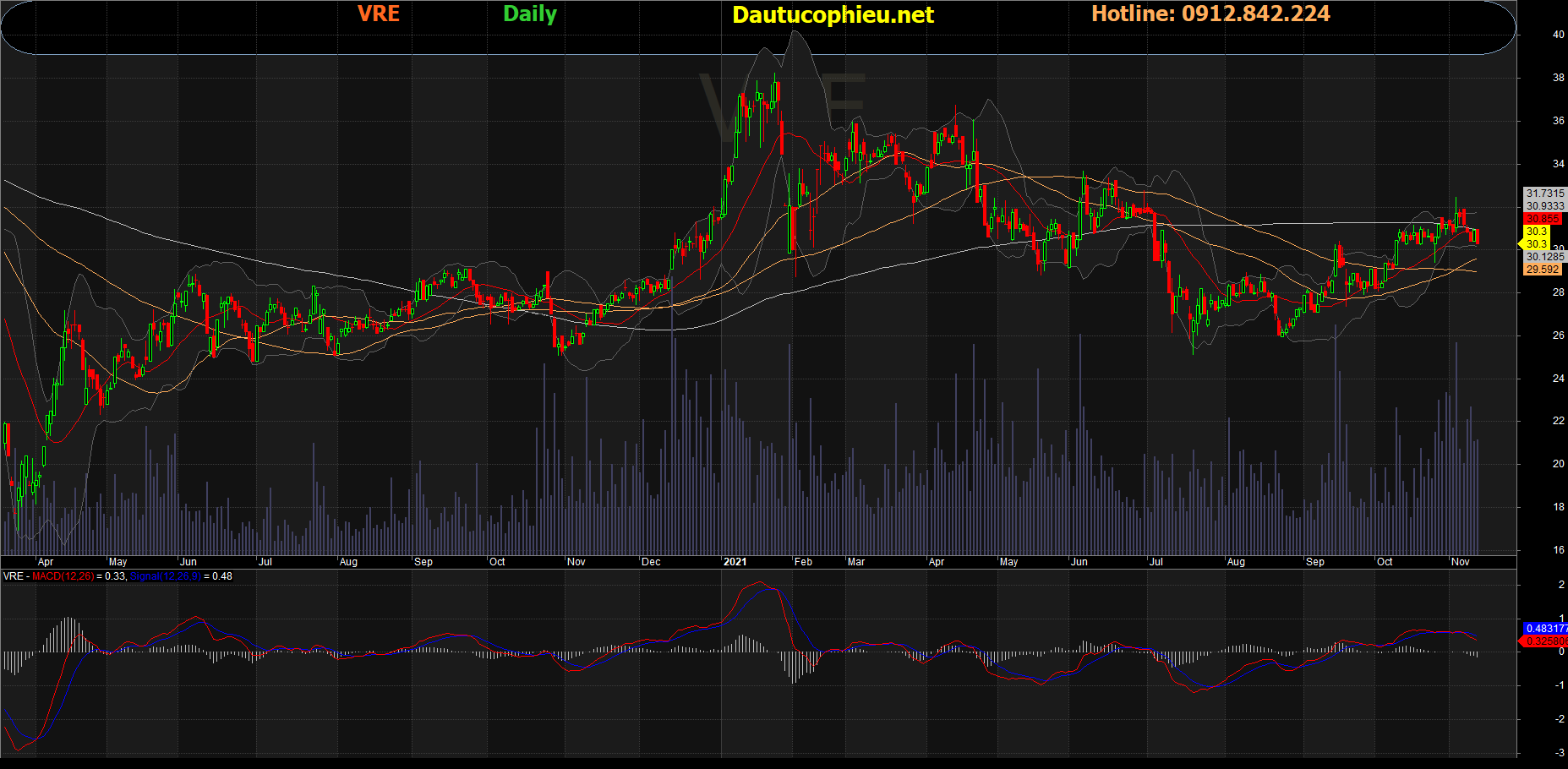Click the 16 level on price axis
1568x769 pixels.
(x=1558, y=550)
